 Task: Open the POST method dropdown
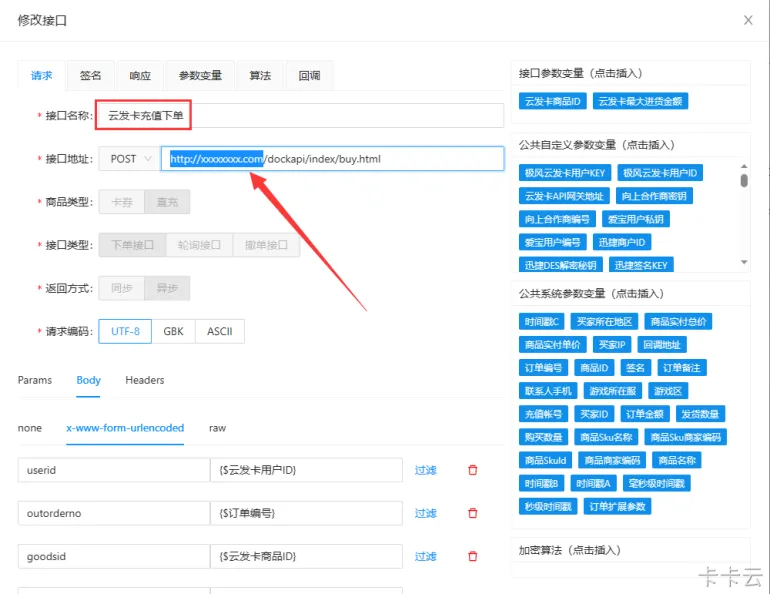[x=129, y=159]
